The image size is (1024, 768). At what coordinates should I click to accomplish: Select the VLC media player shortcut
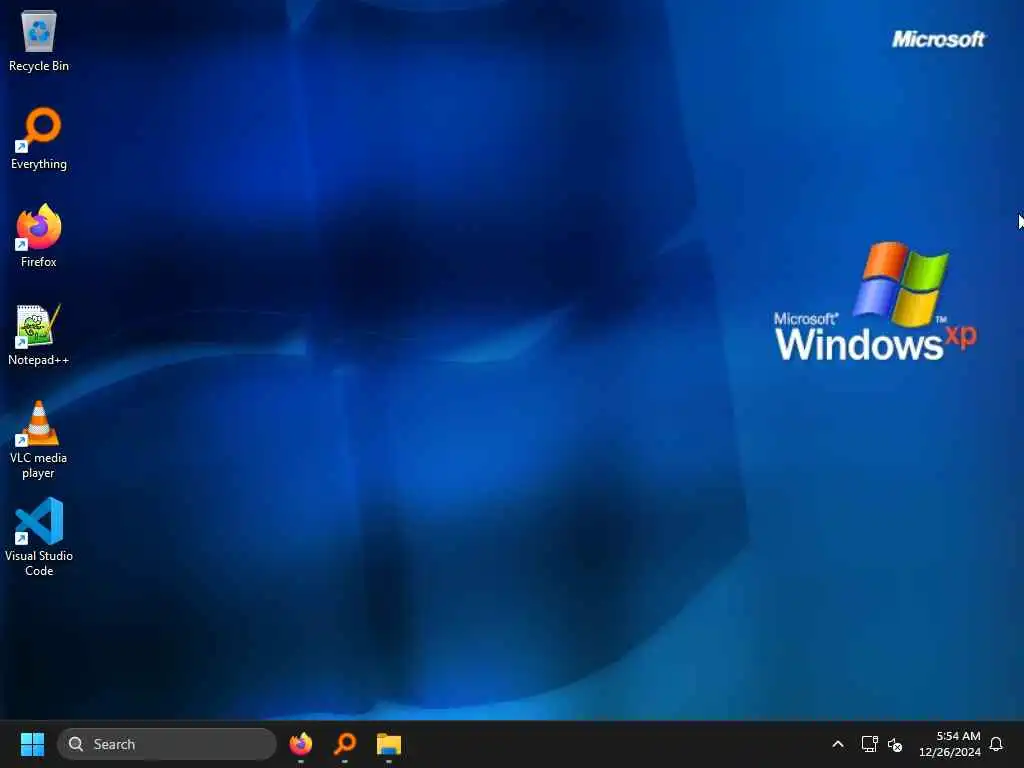click(x=39, y=439)
